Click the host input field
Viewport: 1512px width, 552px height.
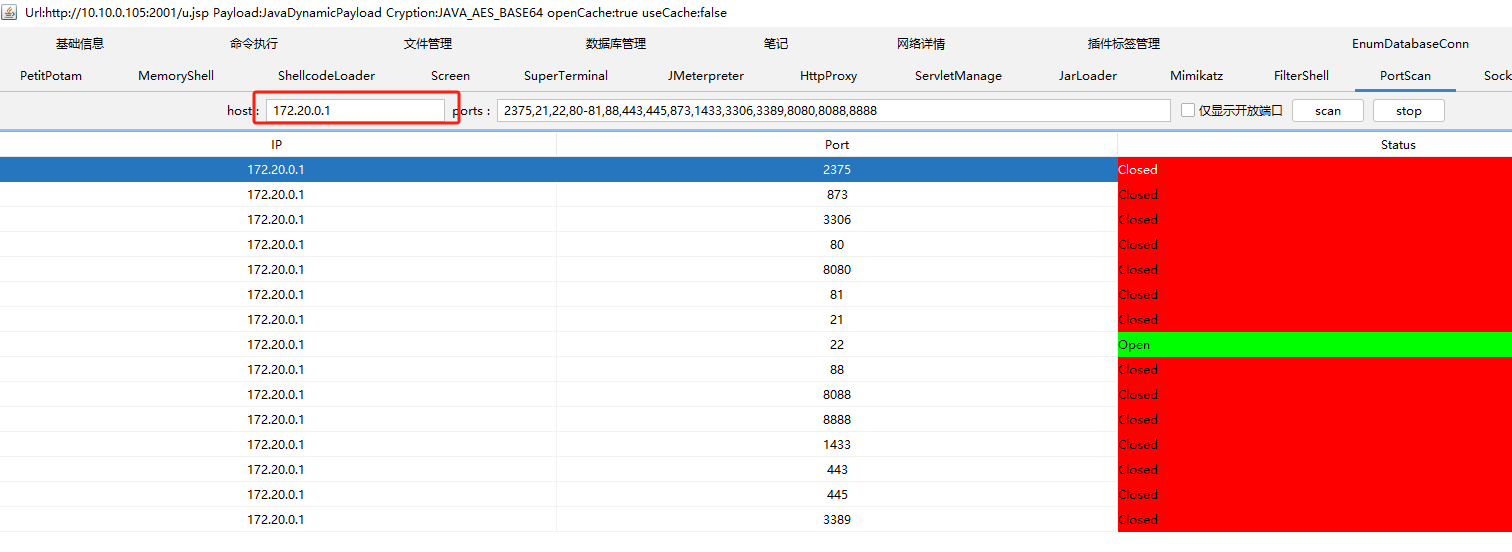tap(355, 110)
